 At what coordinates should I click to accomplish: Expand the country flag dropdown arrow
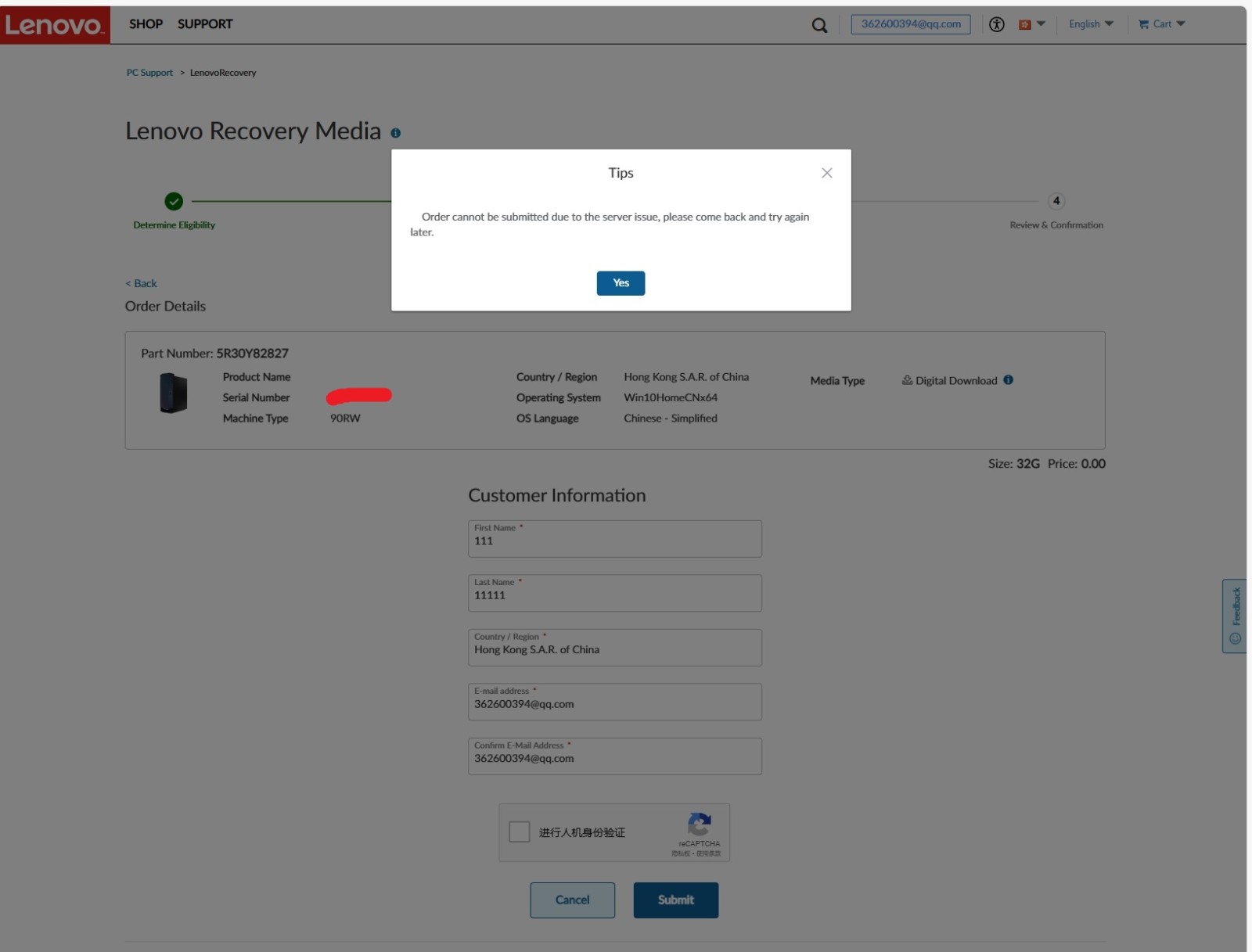[1041, 24]
